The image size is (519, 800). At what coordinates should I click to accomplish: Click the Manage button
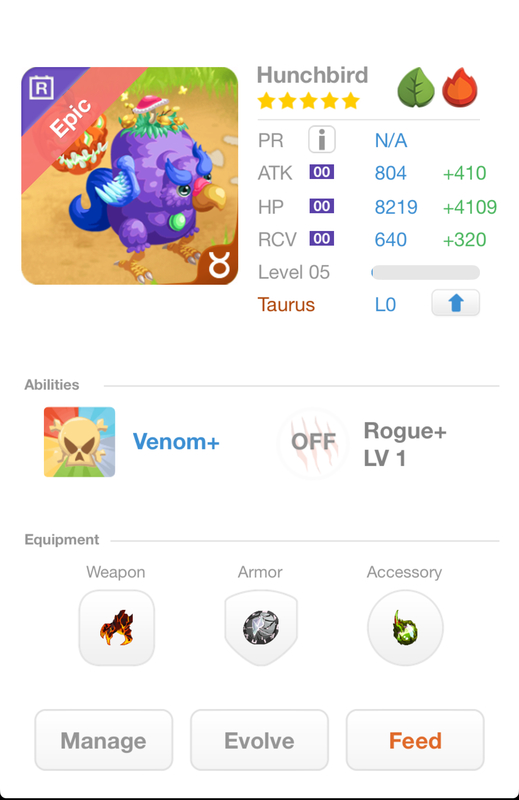104,740
